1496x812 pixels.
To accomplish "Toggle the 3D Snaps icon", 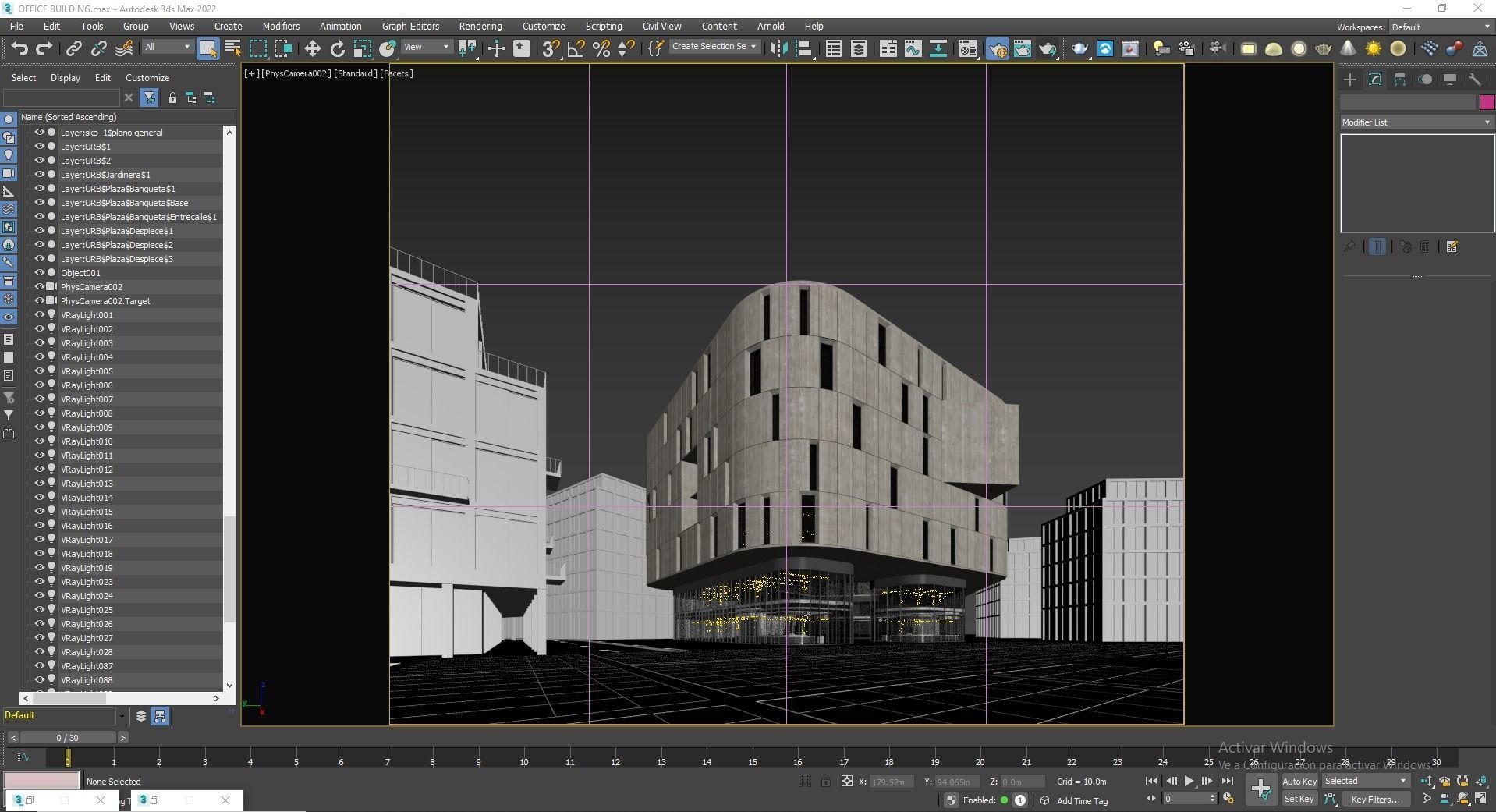I will pyautogui.click(x=551, y=48).
